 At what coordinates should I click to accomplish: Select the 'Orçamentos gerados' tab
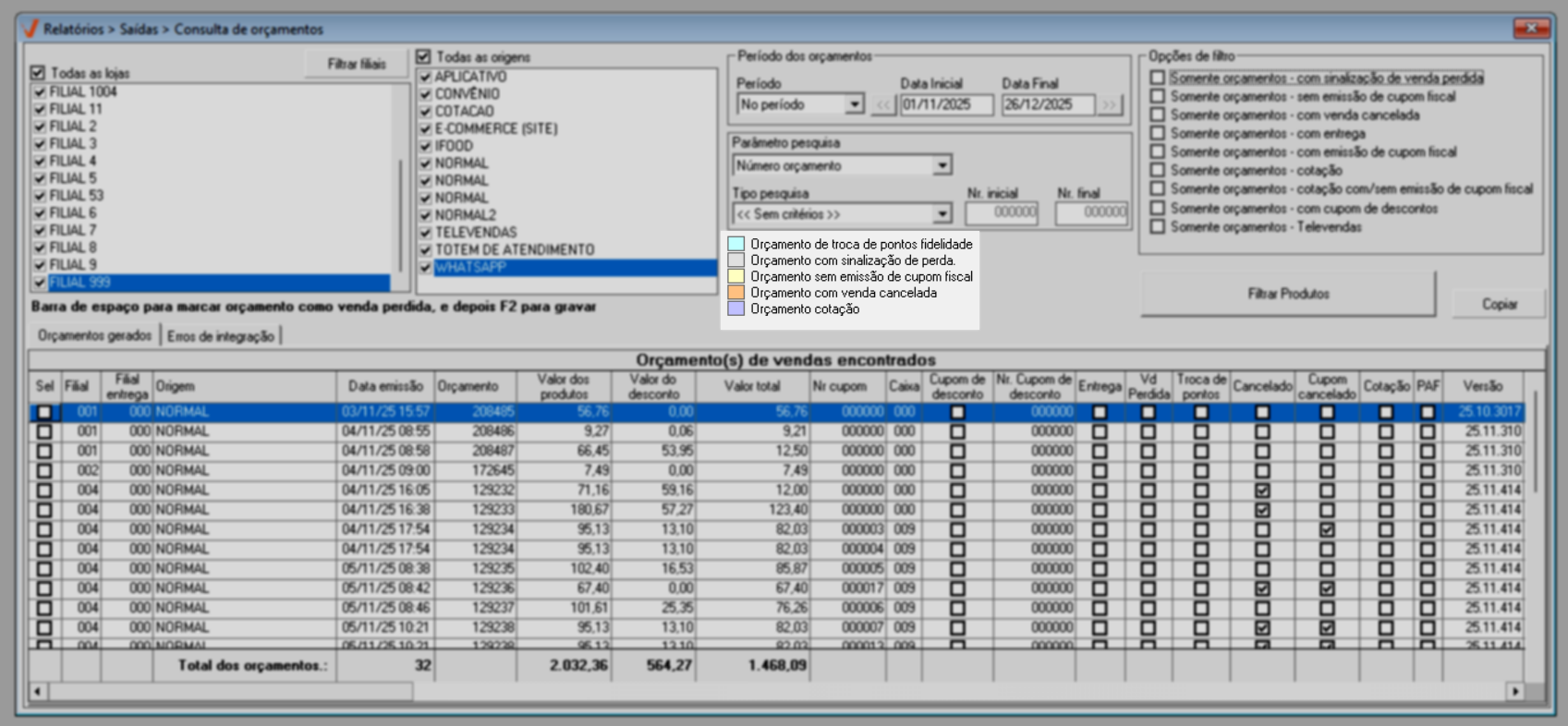(94, 336)
